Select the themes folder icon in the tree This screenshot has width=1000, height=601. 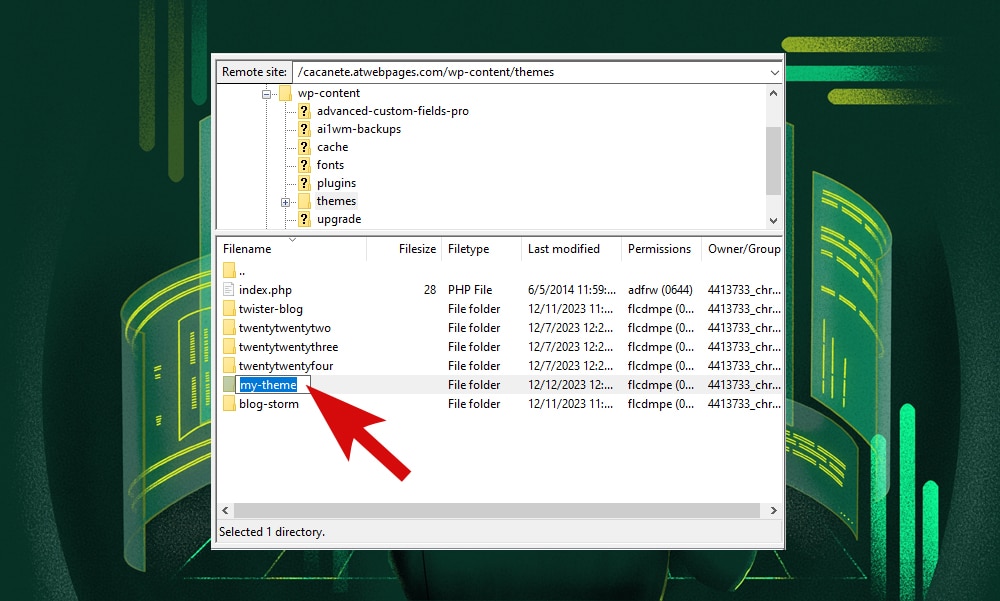[x=304, y=200]
